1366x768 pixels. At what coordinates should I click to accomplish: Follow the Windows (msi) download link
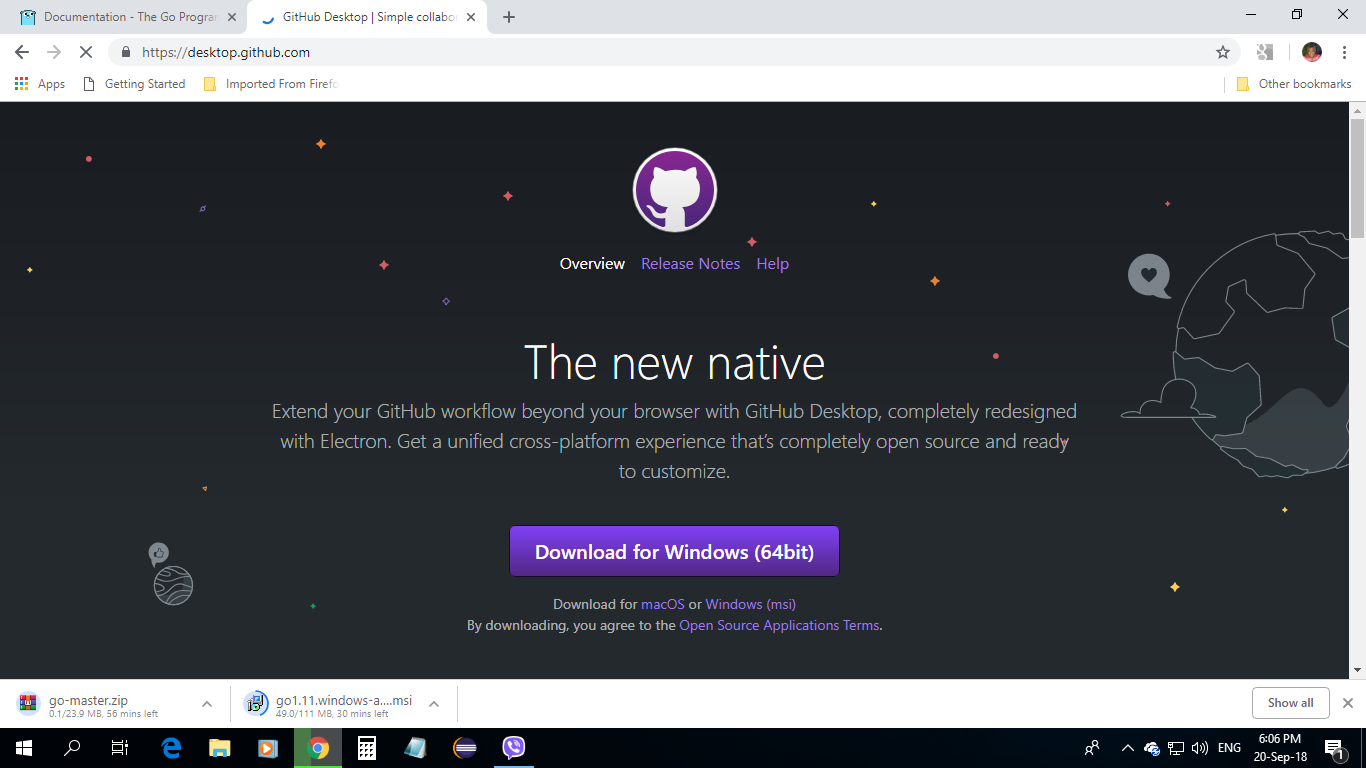pyautogui.click(x=750, y=604)
